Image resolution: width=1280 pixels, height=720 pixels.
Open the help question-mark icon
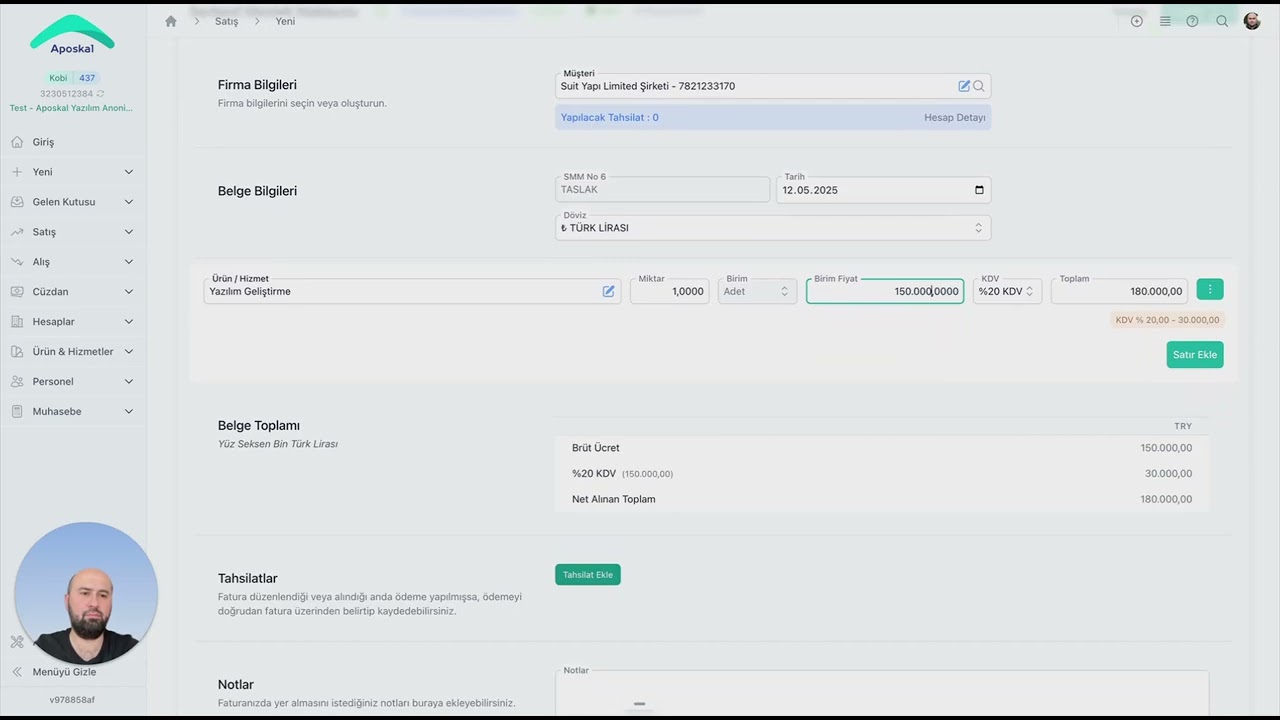click(x=1192, y=21)
